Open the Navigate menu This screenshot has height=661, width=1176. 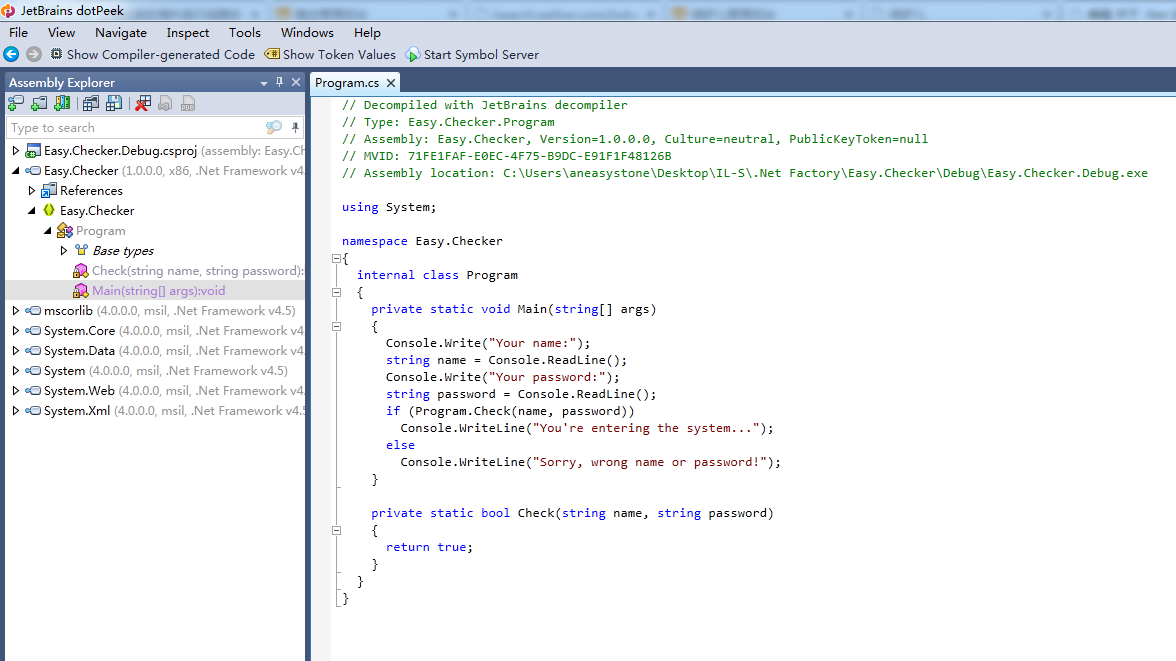121,32
